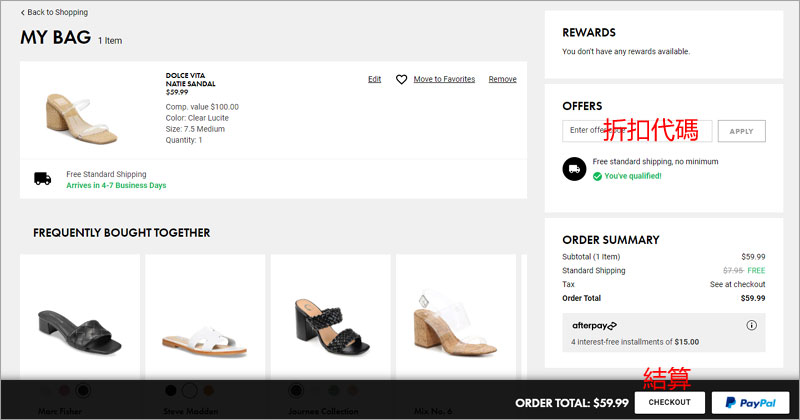Viewport: 800px width, 420px height.
Task: Open the Journee Collection braided heel
Action: coord(330,318)
